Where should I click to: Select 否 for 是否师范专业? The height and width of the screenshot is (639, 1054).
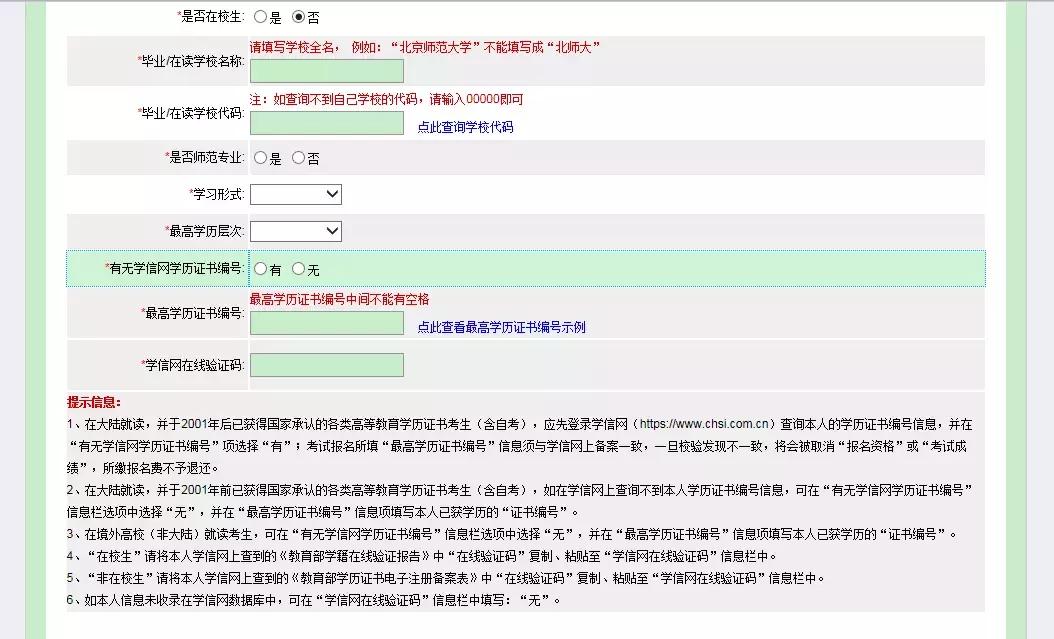click(x=297, y=157)
